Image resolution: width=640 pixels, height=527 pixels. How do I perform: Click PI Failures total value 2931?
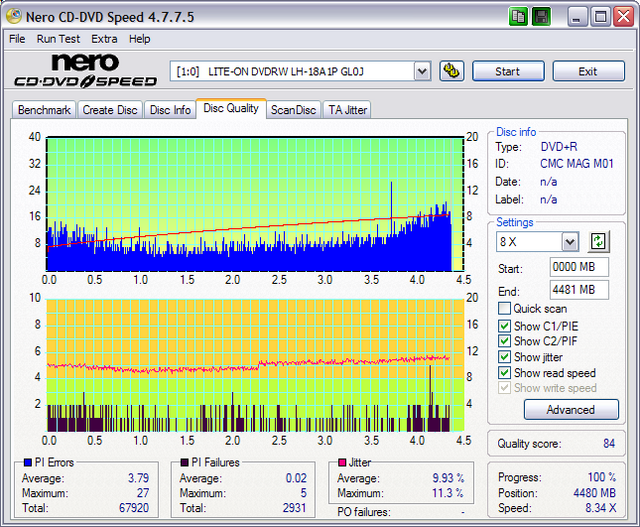(x=294, y=508)
